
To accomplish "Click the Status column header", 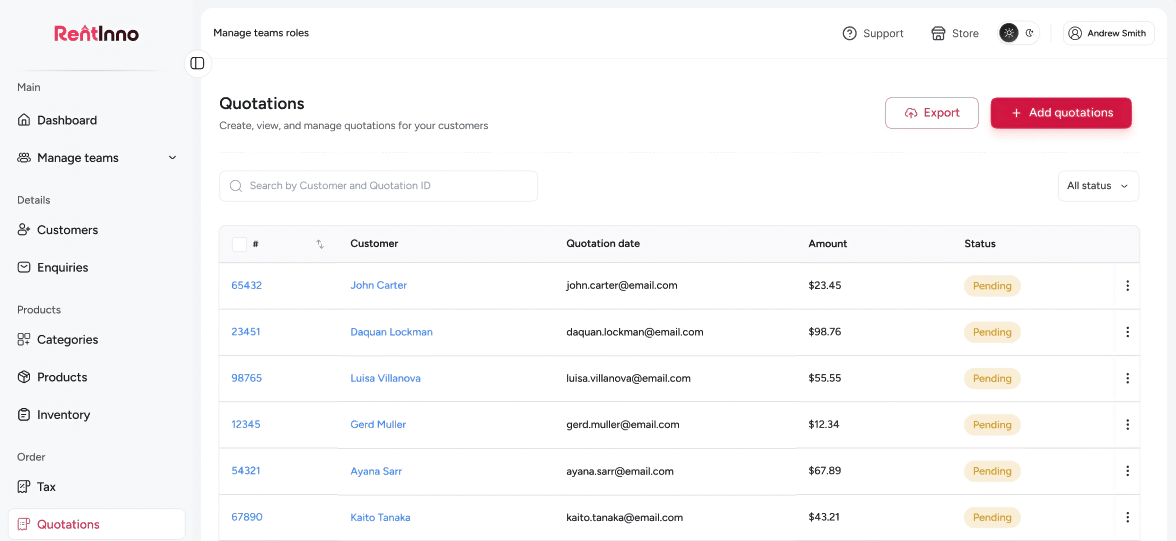I will 980,244.
